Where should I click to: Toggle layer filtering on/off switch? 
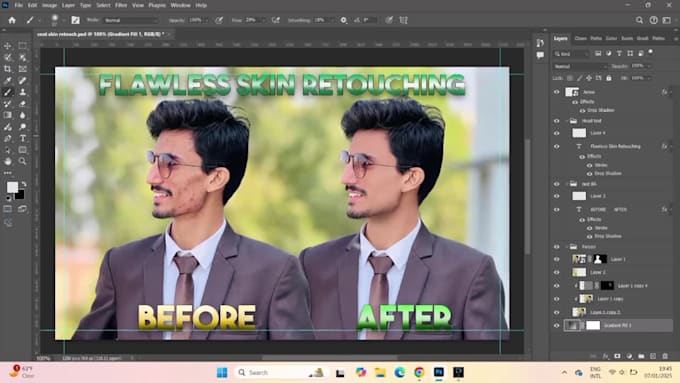coord(651,52)
